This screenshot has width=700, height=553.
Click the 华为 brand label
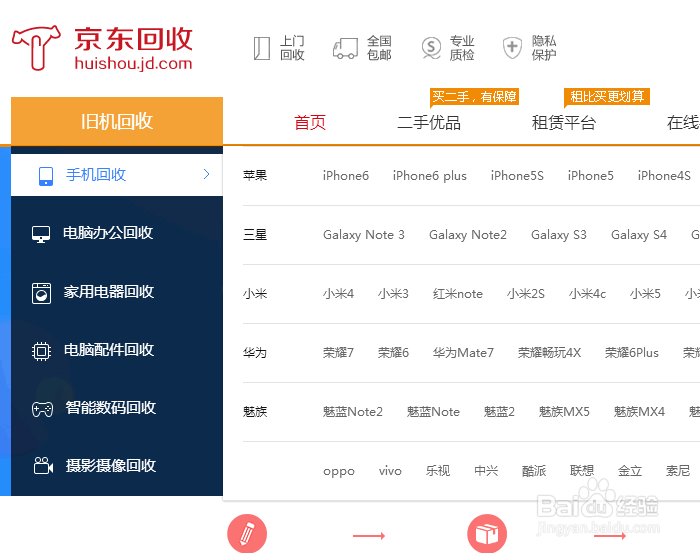[255, 353]
